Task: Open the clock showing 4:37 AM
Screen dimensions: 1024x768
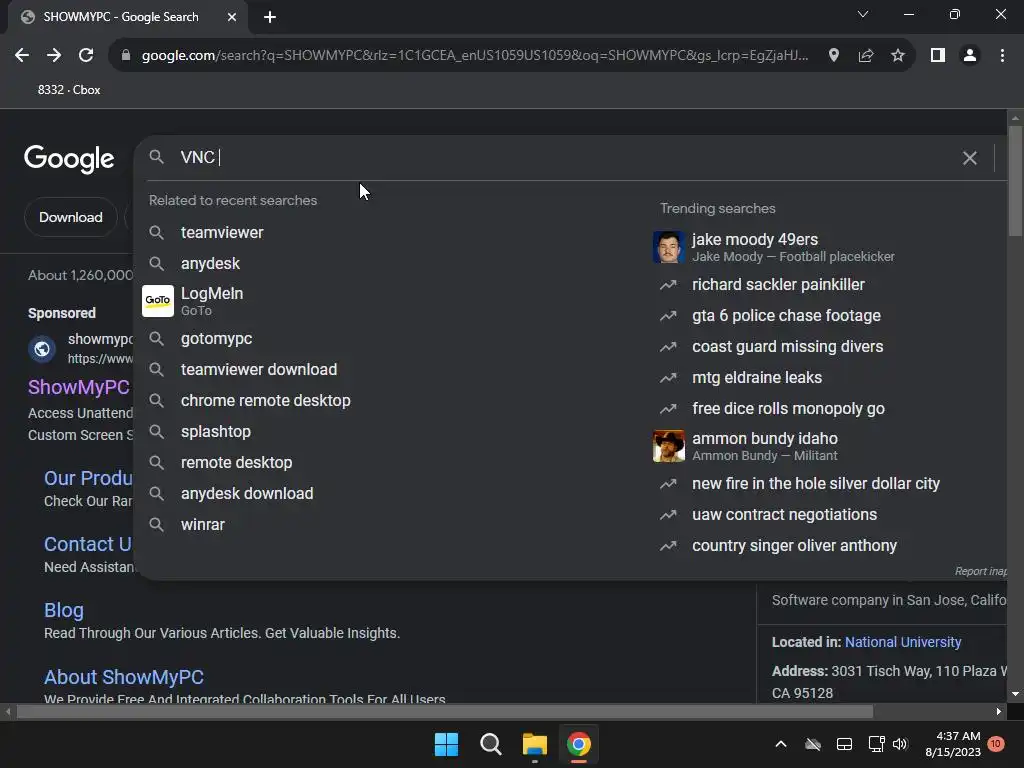Action: [953, 744]
